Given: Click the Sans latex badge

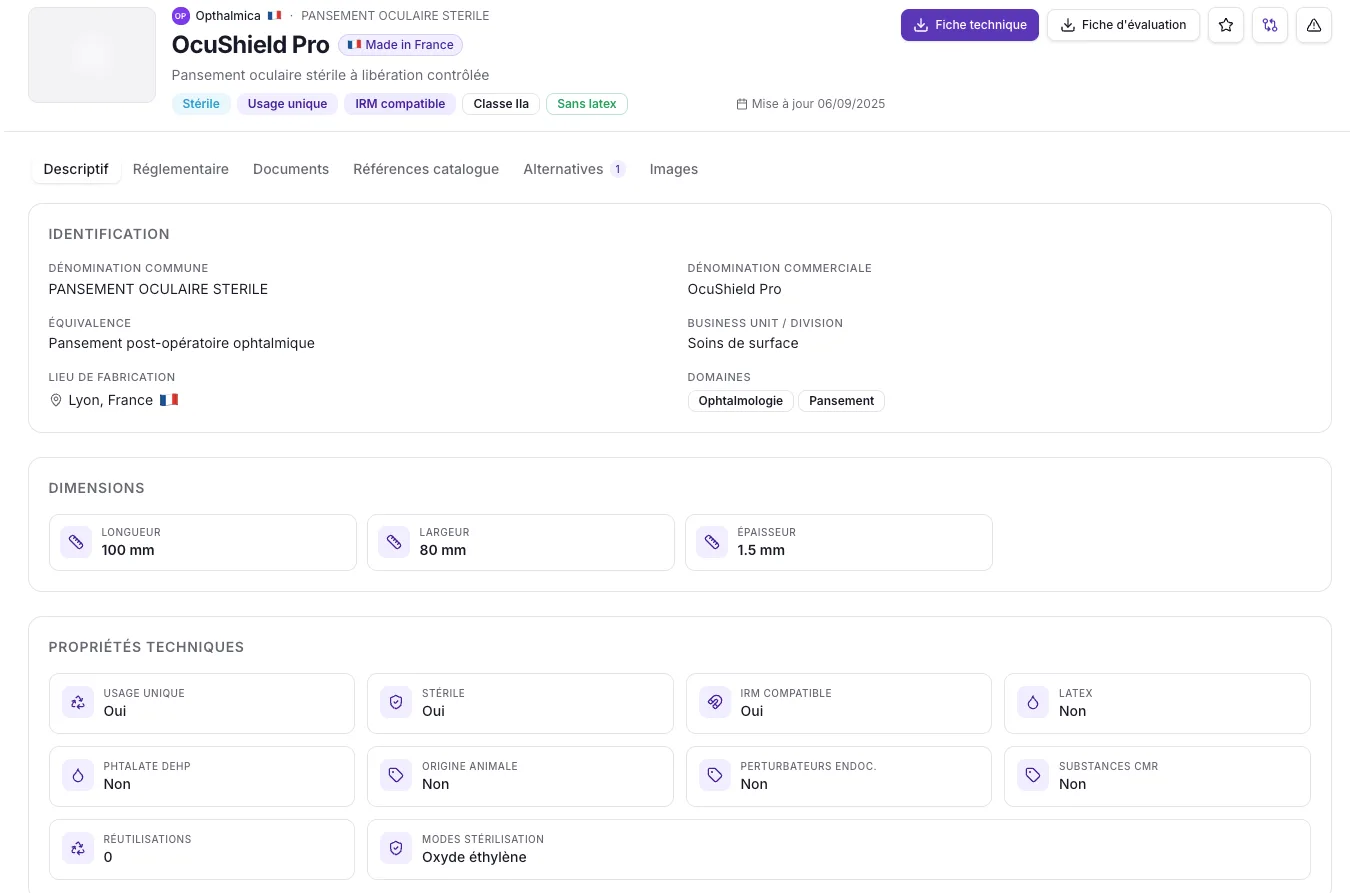Looking at the screenshot, I should click(x=587, y=104).
